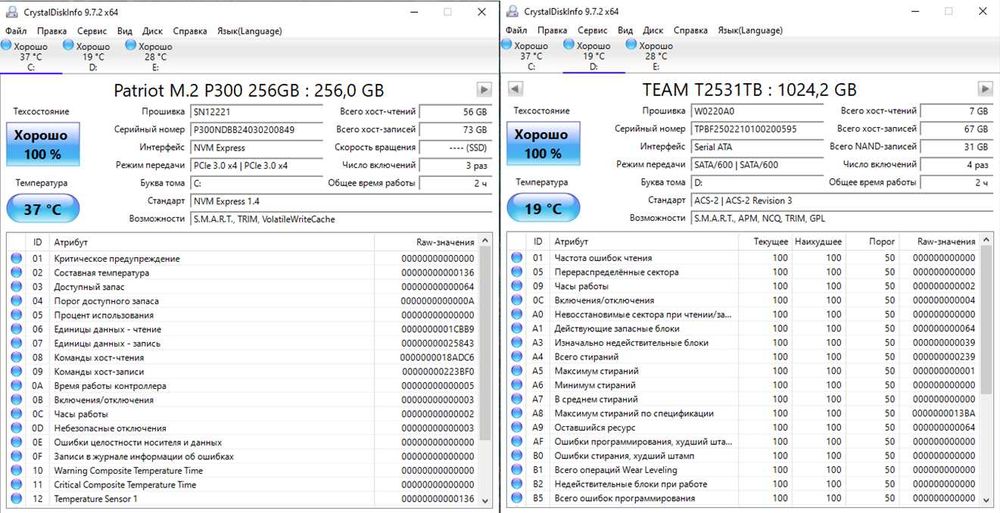1000x513 pixels.
Task: Click status icon for Всего ошибок программирования row
Action: [517, 498]
